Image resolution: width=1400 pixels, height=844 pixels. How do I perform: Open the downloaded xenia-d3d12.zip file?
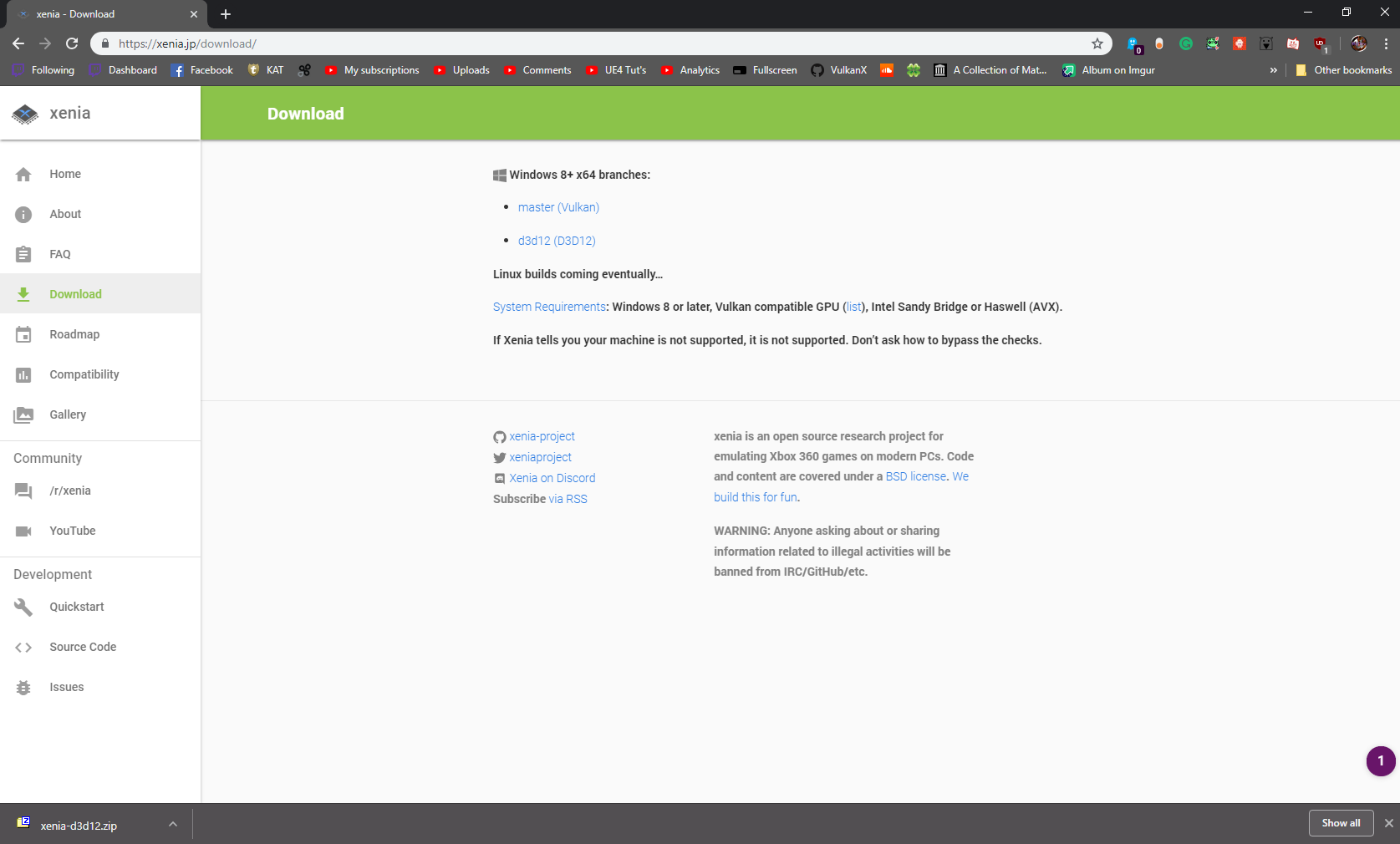pyautogui.click(x=79, y=825)
